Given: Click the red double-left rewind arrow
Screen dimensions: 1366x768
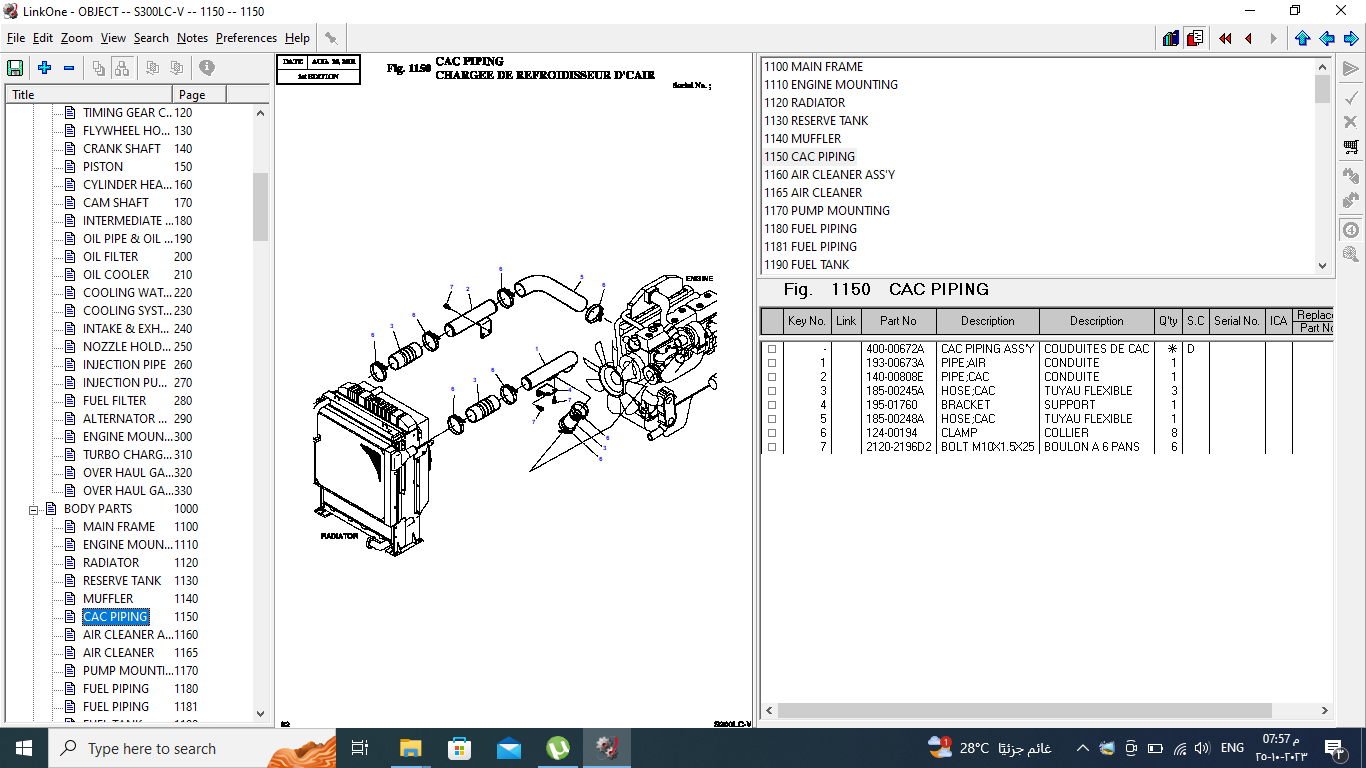Looking at the screenshot, I should [x=1225, y=38].
